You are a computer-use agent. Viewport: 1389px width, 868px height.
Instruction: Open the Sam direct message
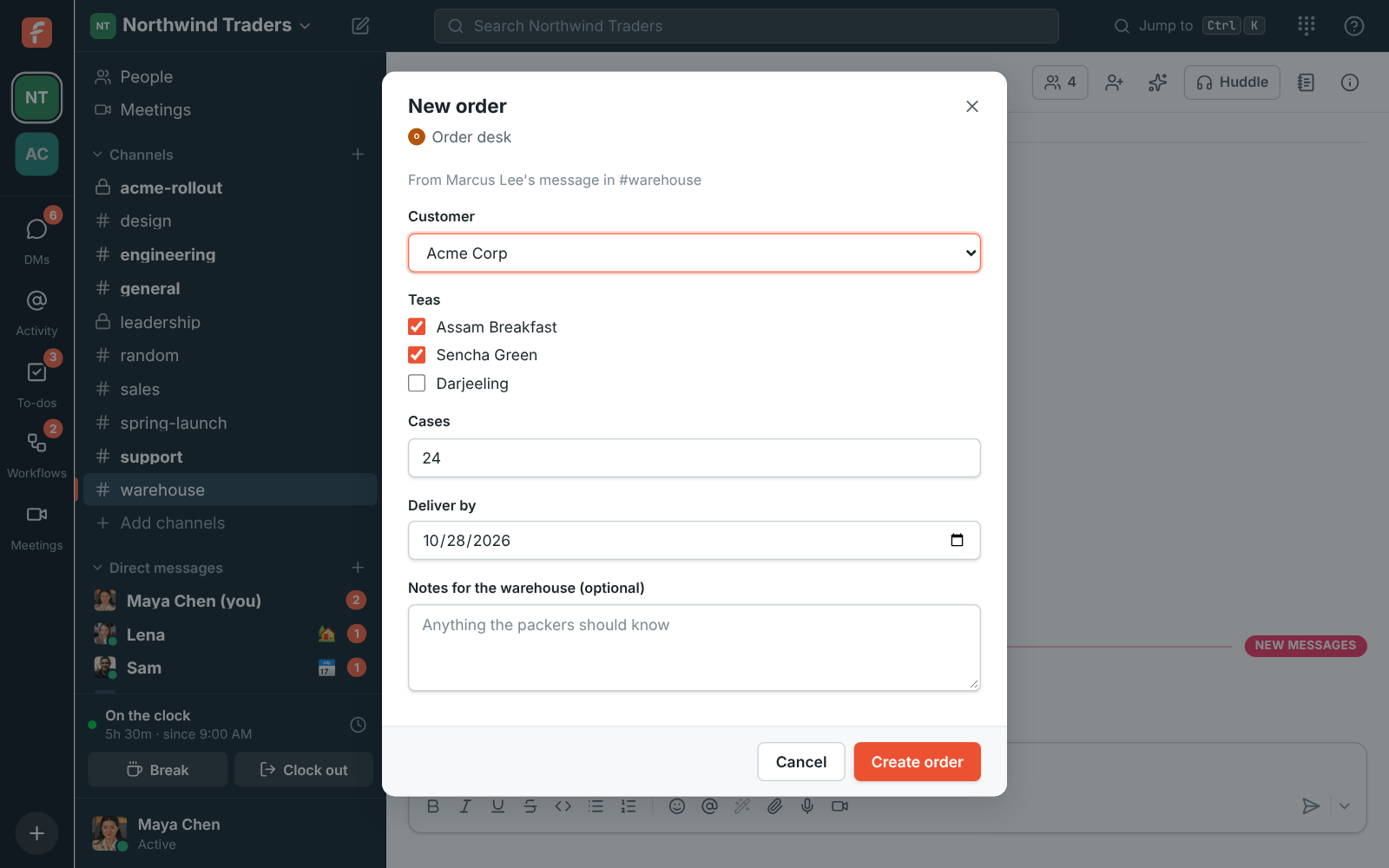pos(230,667)
